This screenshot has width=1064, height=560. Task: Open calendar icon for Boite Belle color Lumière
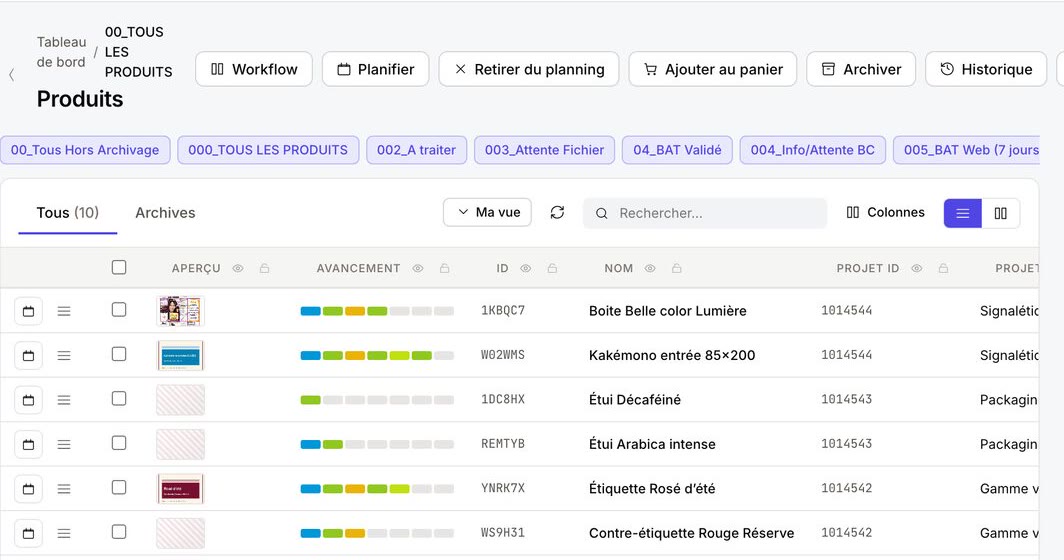click(28, 311)
